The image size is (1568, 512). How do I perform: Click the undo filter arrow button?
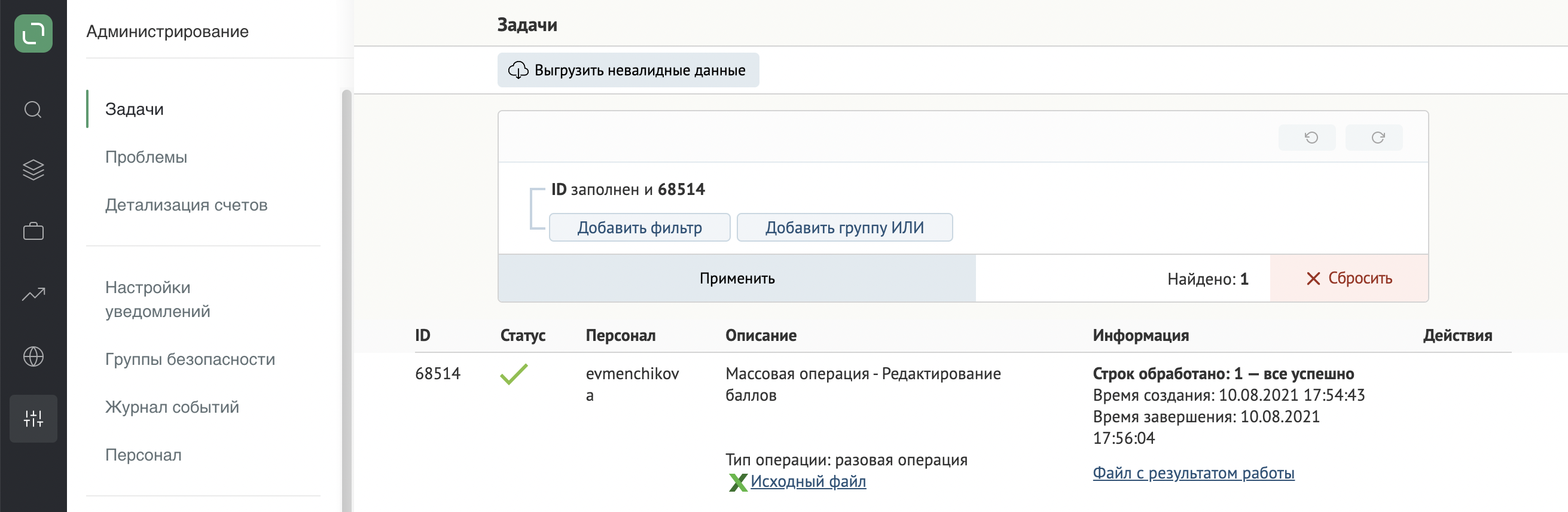pos(1307,138)
